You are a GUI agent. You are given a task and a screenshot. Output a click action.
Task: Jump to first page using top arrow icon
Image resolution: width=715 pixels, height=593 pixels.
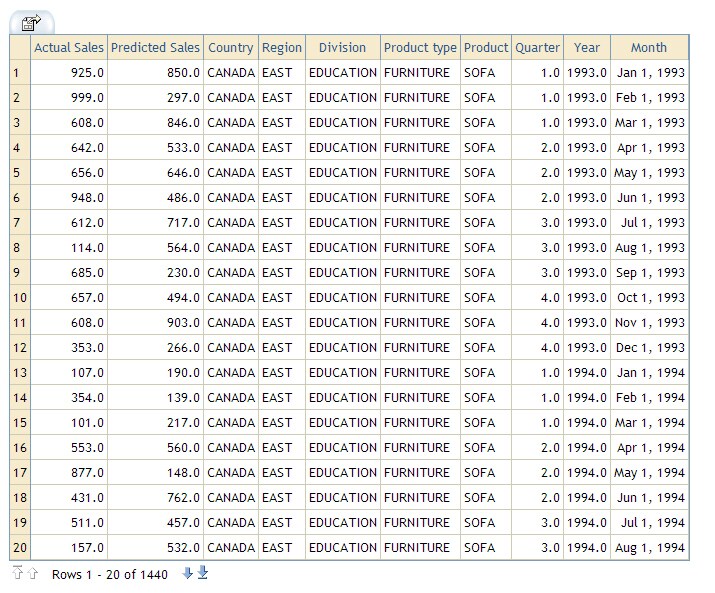coord(17,572)
